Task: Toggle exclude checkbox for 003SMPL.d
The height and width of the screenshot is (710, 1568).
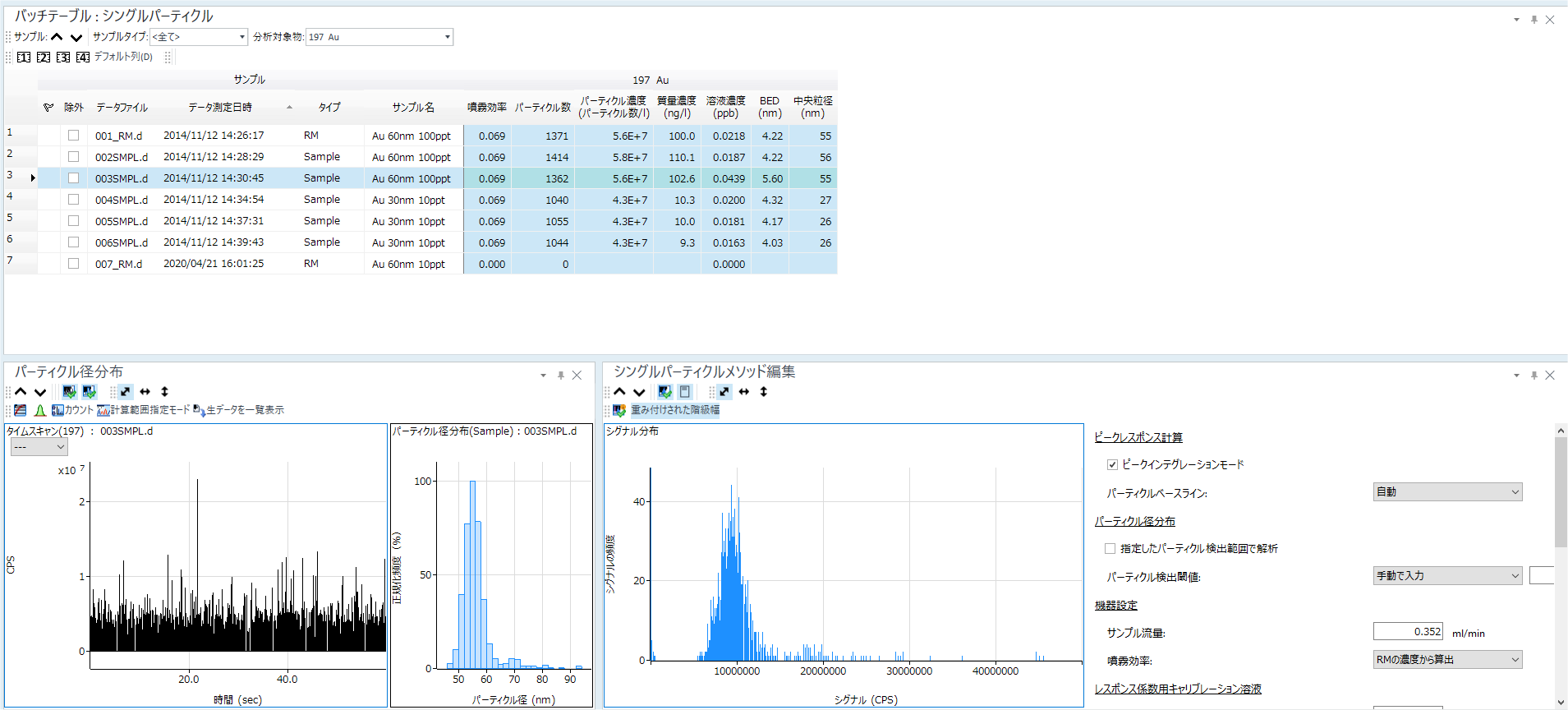Action: [x=73, y=178]
